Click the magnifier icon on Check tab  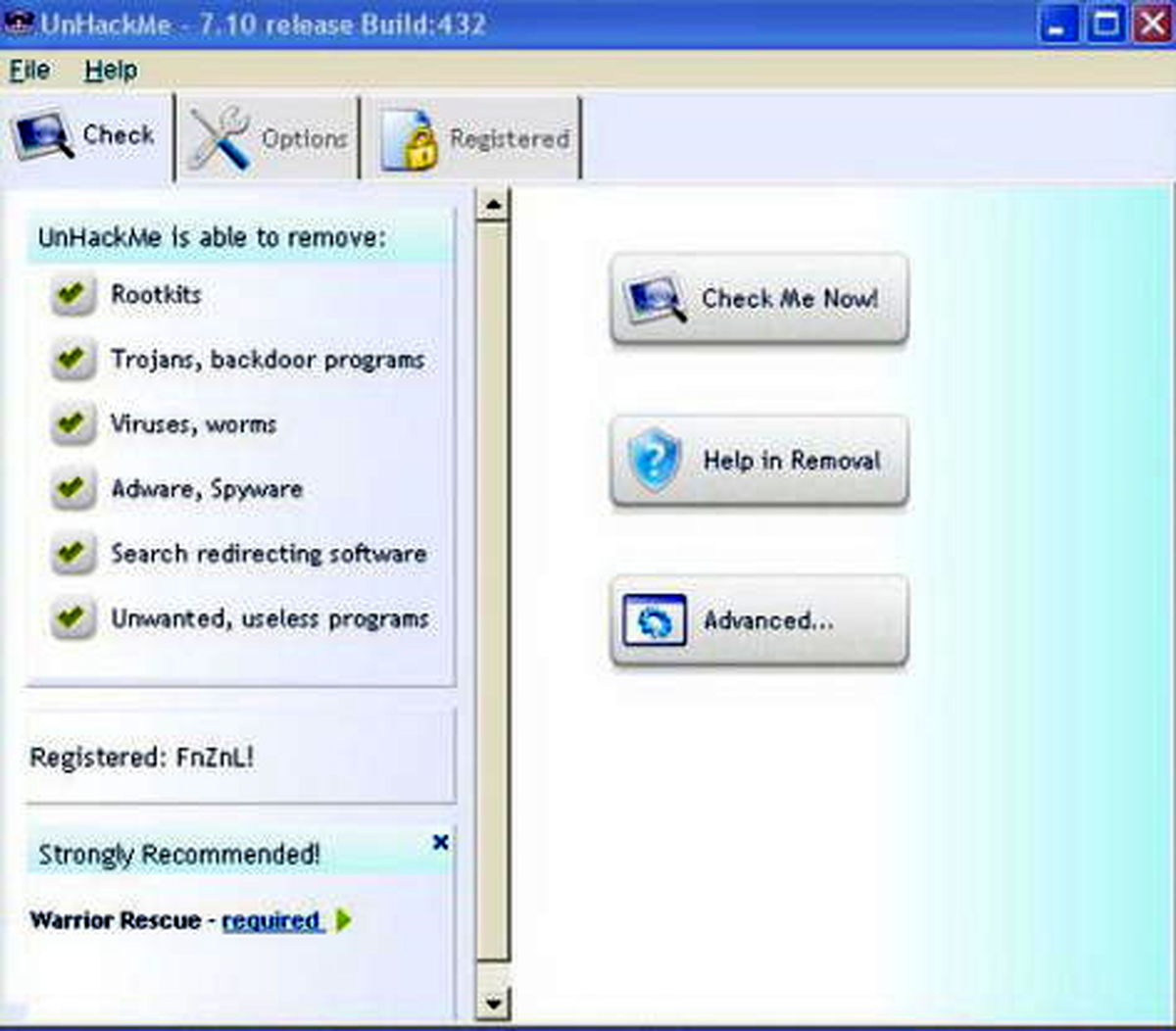43,134
